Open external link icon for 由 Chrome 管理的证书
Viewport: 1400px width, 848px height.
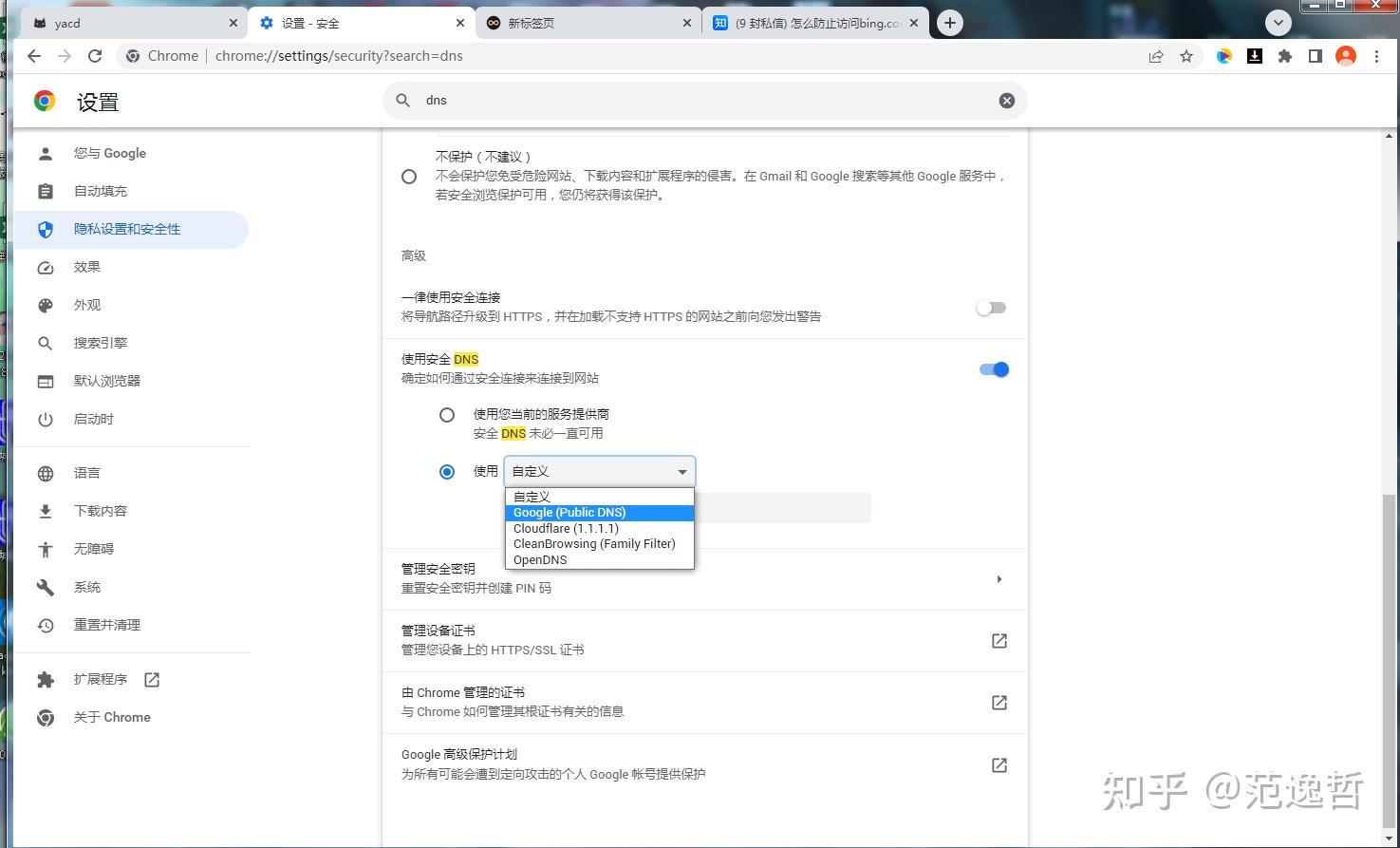999,703
